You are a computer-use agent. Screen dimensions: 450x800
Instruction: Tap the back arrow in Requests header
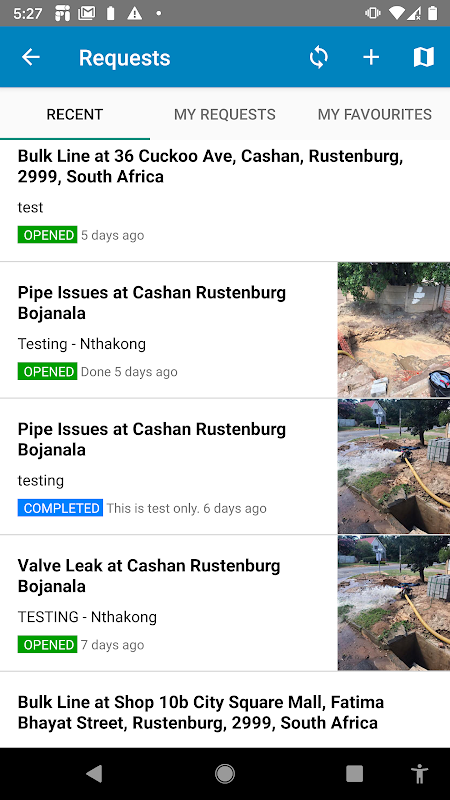pos(31,57)
